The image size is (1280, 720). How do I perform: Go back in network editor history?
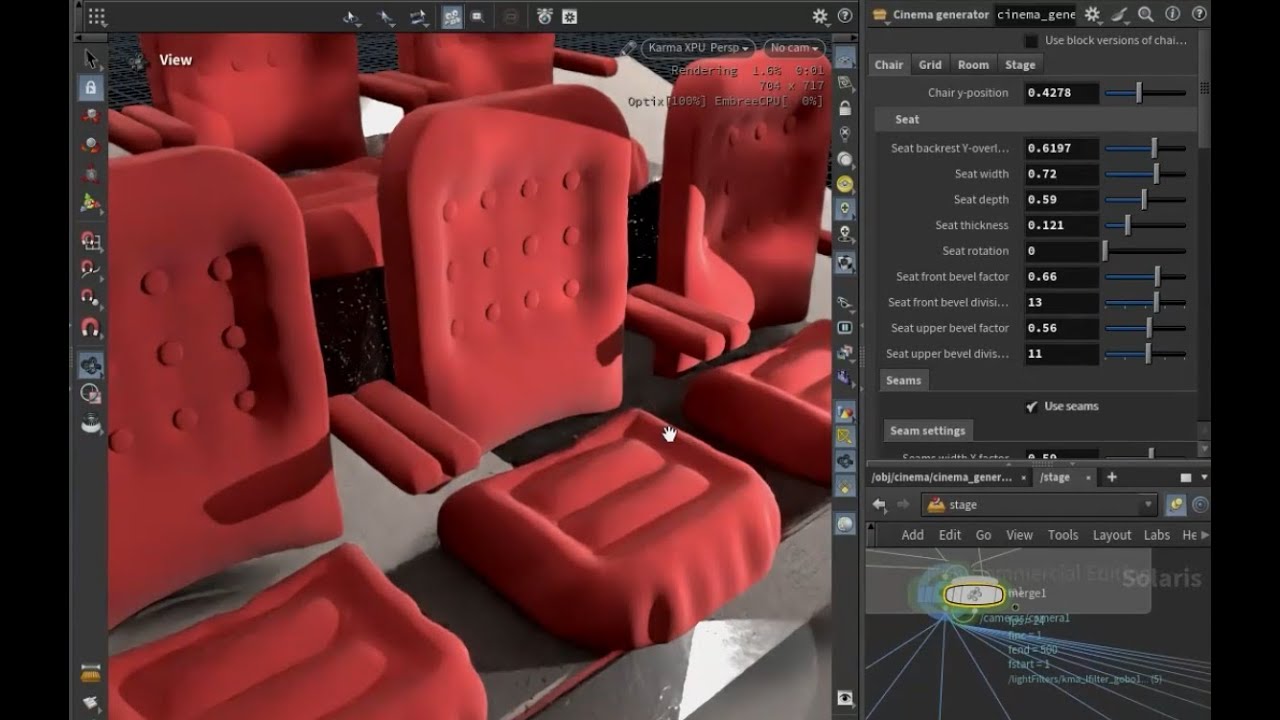[x=879, y=505]
